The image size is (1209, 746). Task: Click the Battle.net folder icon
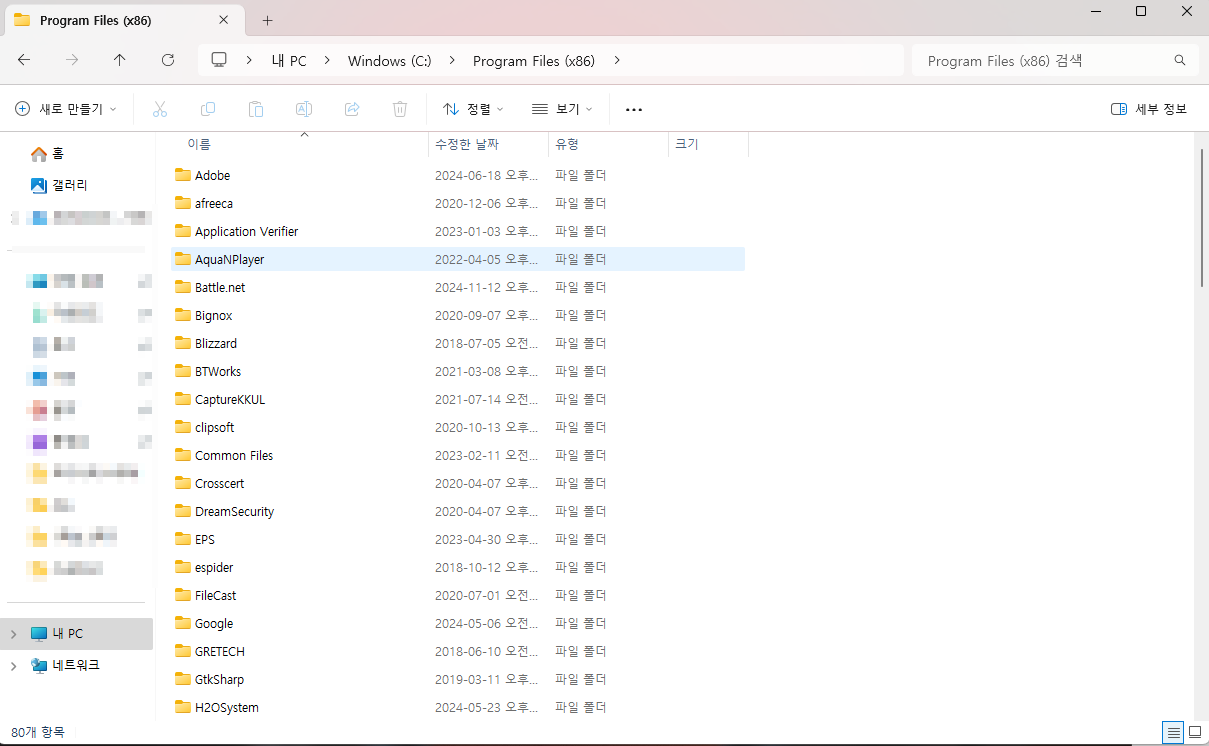tap(182, 287)
